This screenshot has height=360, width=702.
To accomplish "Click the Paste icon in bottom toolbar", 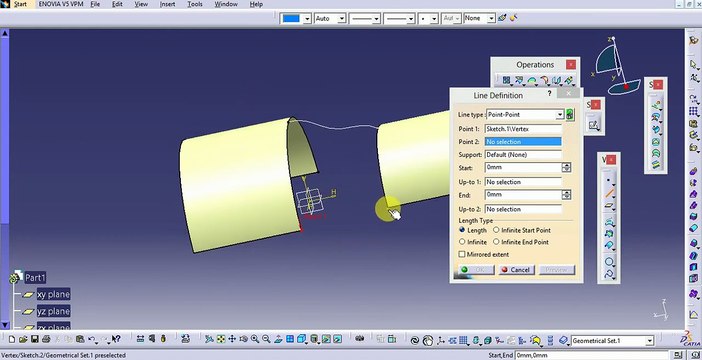I will coord(80,339).
